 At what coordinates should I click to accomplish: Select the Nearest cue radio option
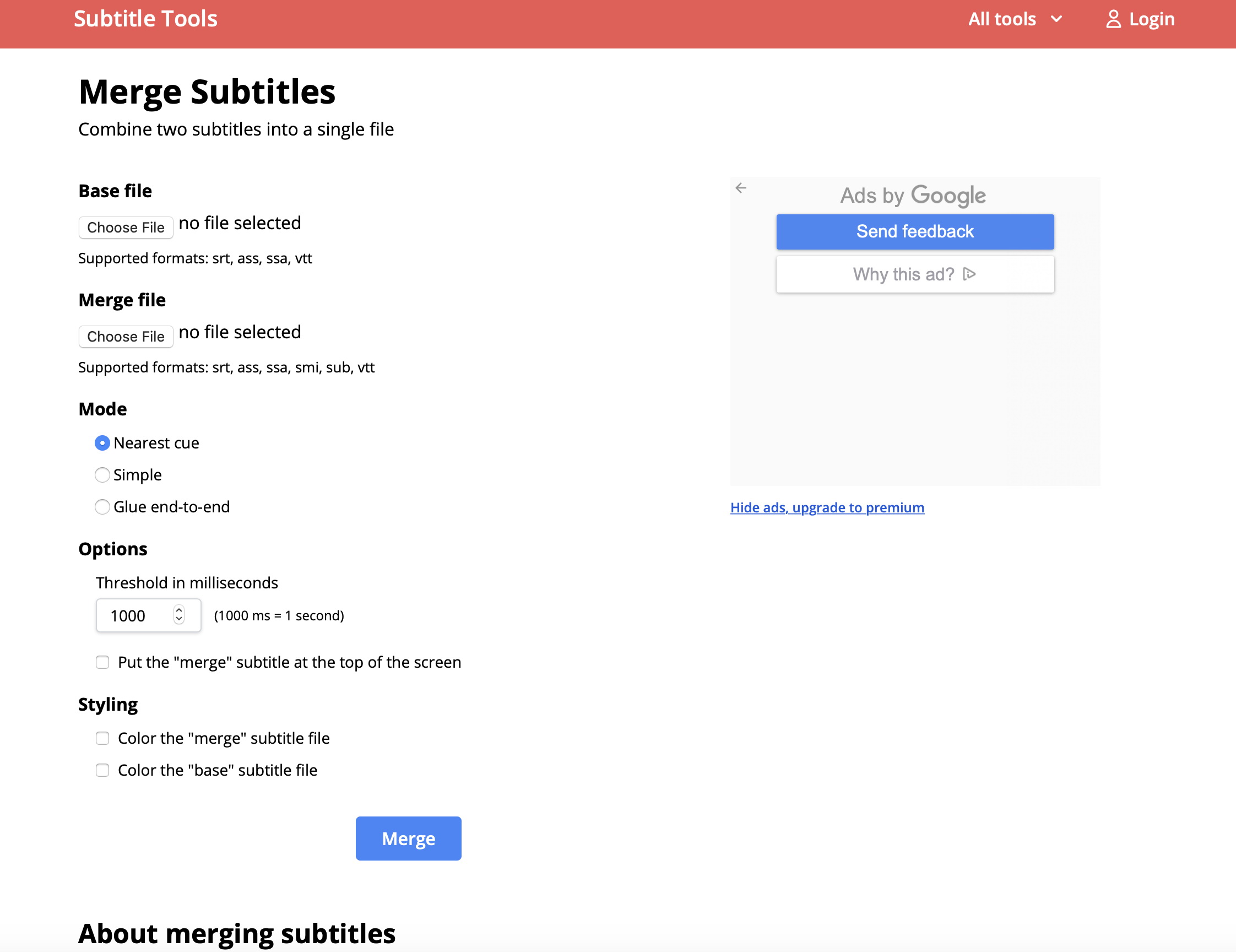click(102, 442)
